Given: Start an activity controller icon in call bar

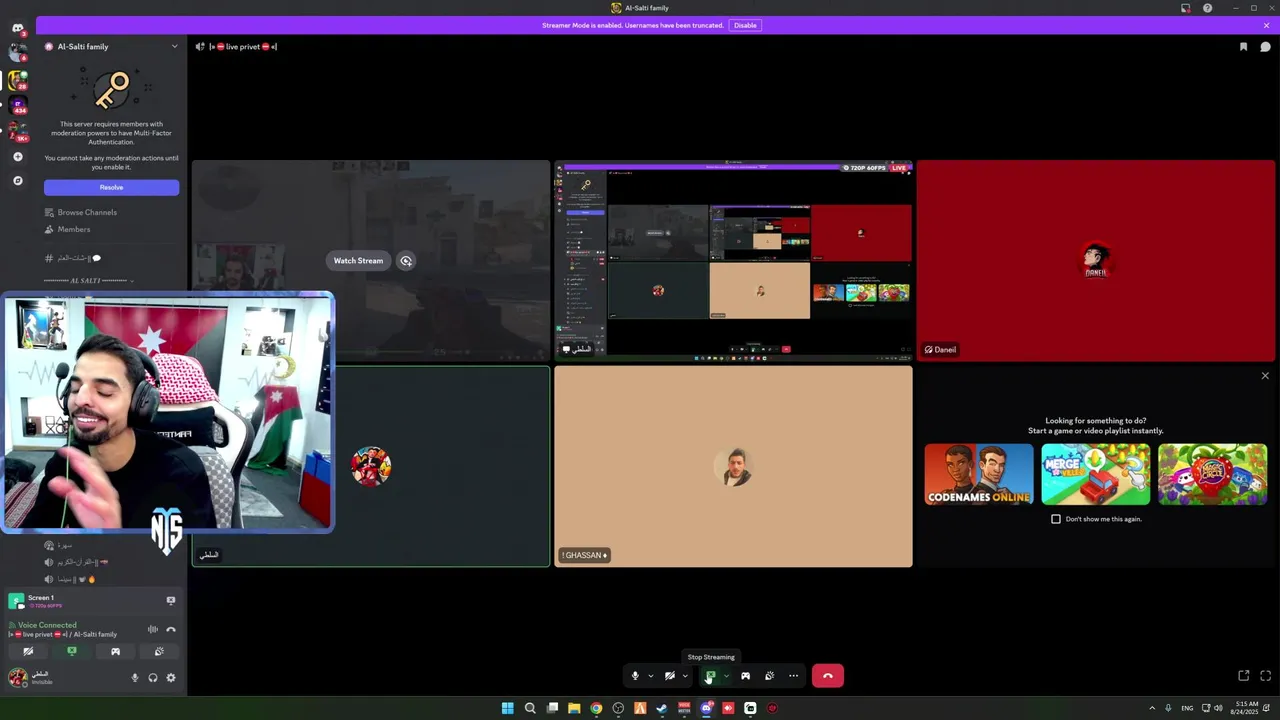Looking at the screenshot, I should (x=745, y=676).
